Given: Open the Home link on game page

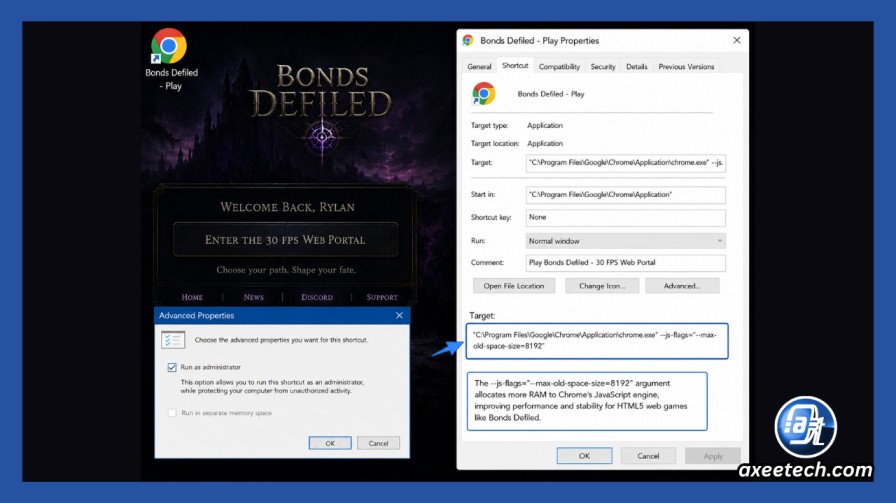Looking at the screenshot, I should [x=192, y=297].
